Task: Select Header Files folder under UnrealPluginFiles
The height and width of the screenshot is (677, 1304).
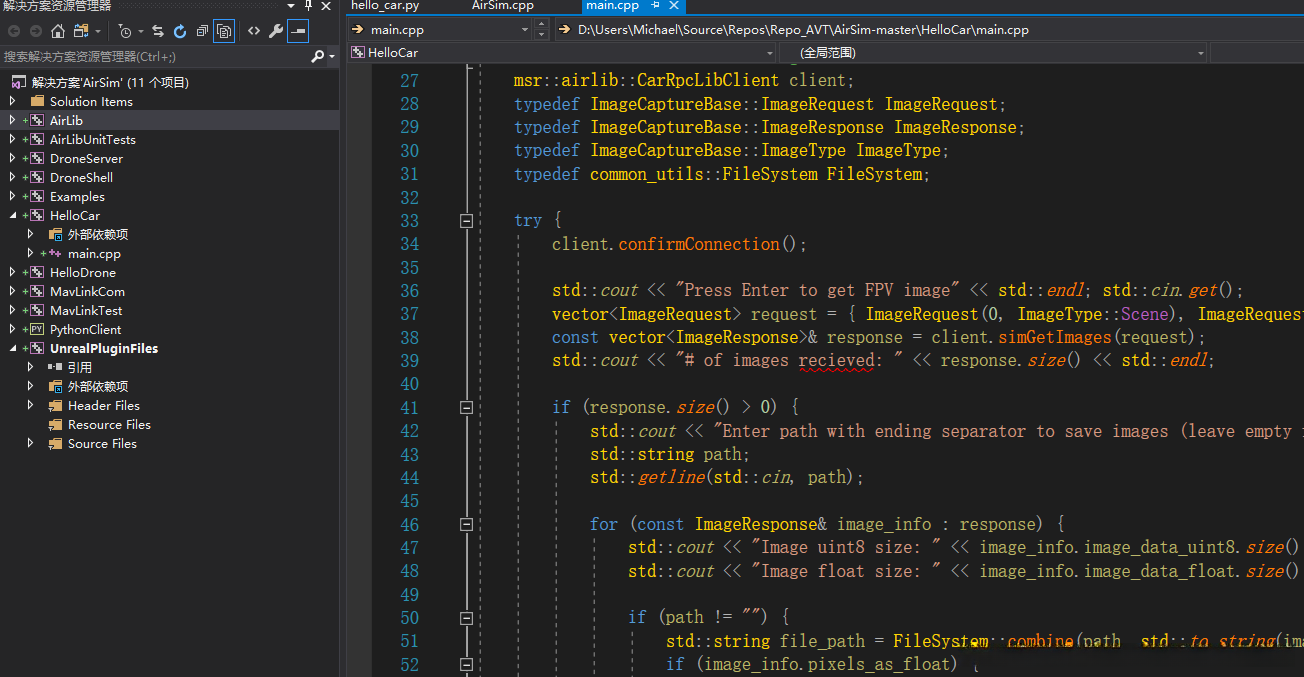Action: [103, 405]
